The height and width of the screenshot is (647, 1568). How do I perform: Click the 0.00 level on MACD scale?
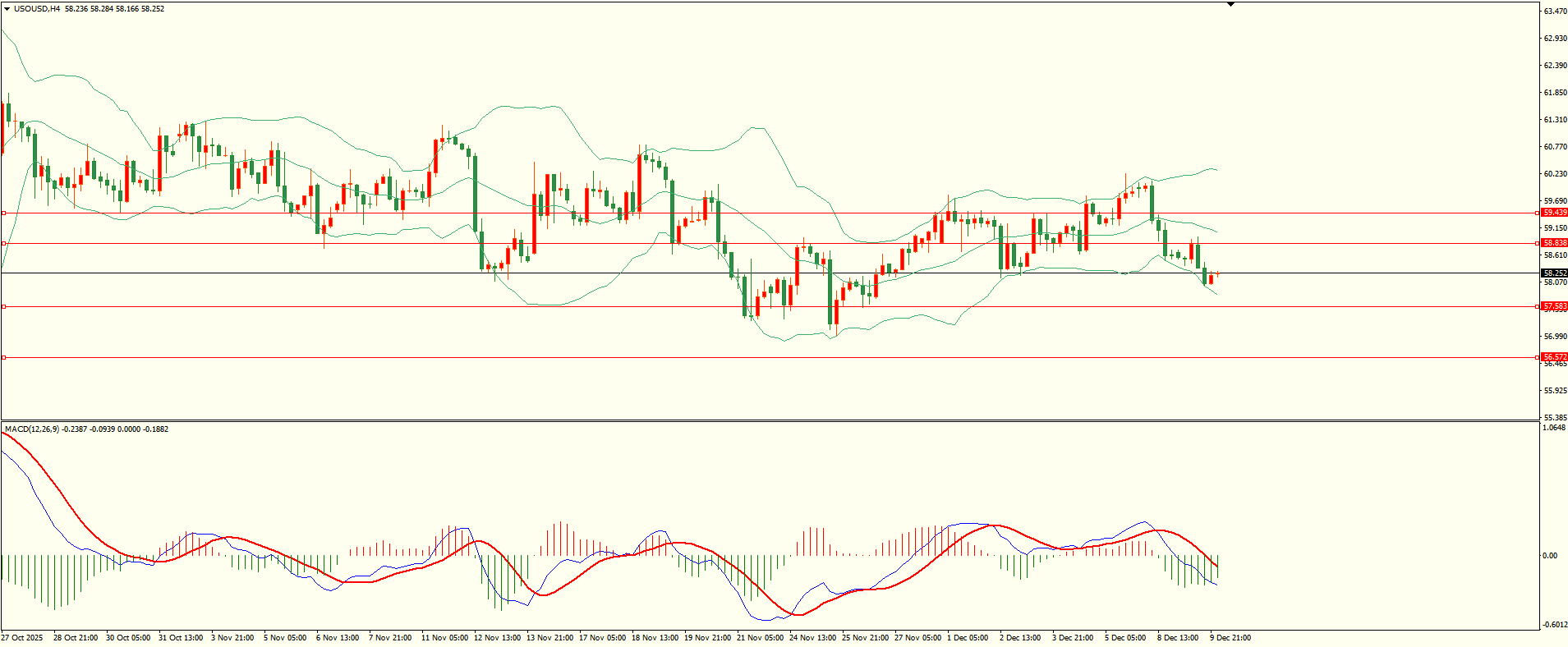coord(1549,556)
